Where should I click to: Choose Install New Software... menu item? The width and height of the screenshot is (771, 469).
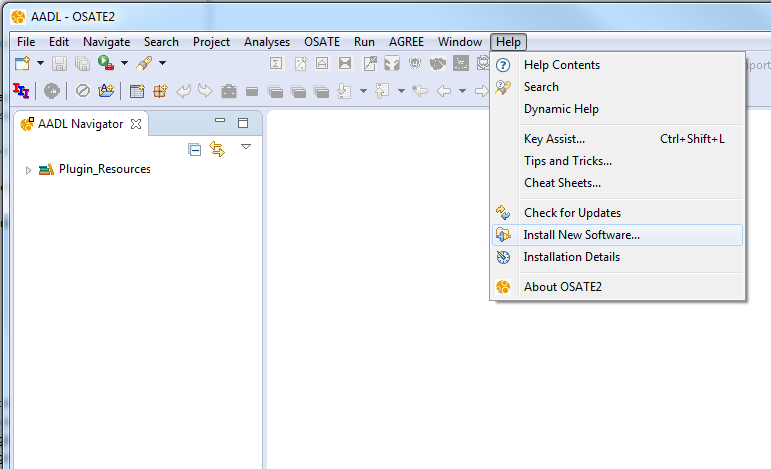pos(618,235)
